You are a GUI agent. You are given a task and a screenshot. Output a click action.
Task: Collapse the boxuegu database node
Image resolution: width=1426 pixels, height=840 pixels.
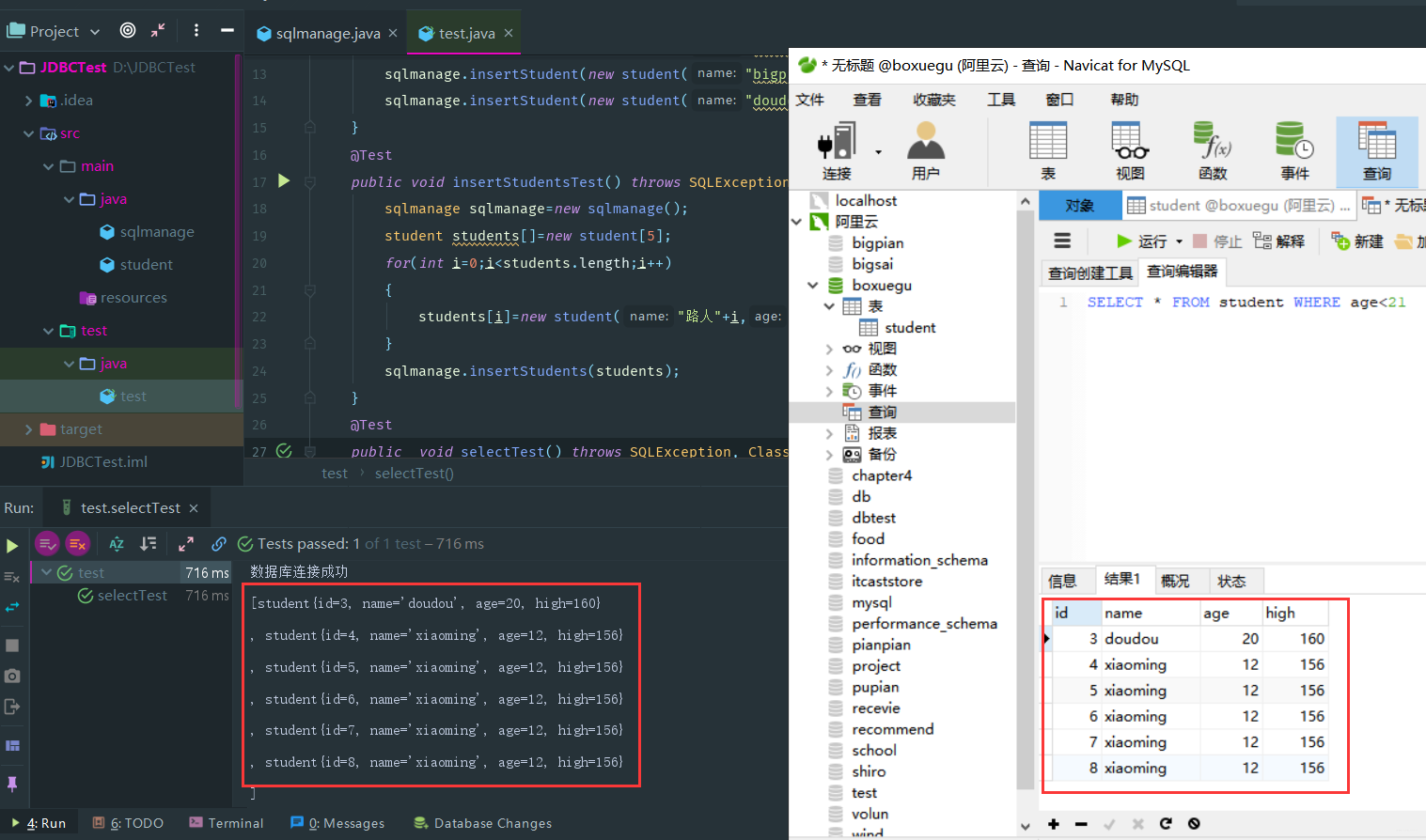click(813, 285)
